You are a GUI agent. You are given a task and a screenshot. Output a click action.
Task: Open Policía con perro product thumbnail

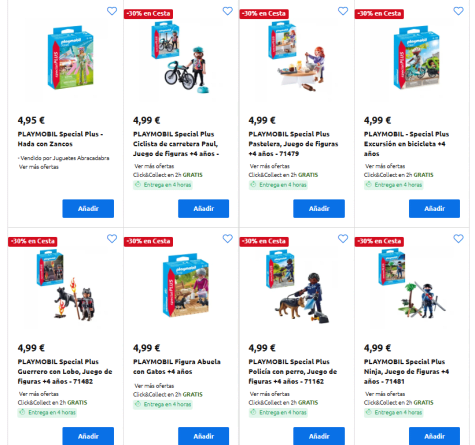(297, 287)
